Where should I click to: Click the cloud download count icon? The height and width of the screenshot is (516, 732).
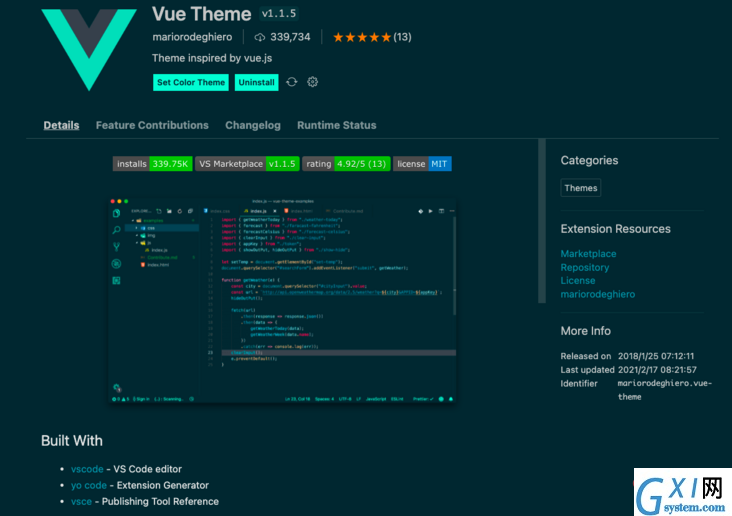tap(260, 37)
